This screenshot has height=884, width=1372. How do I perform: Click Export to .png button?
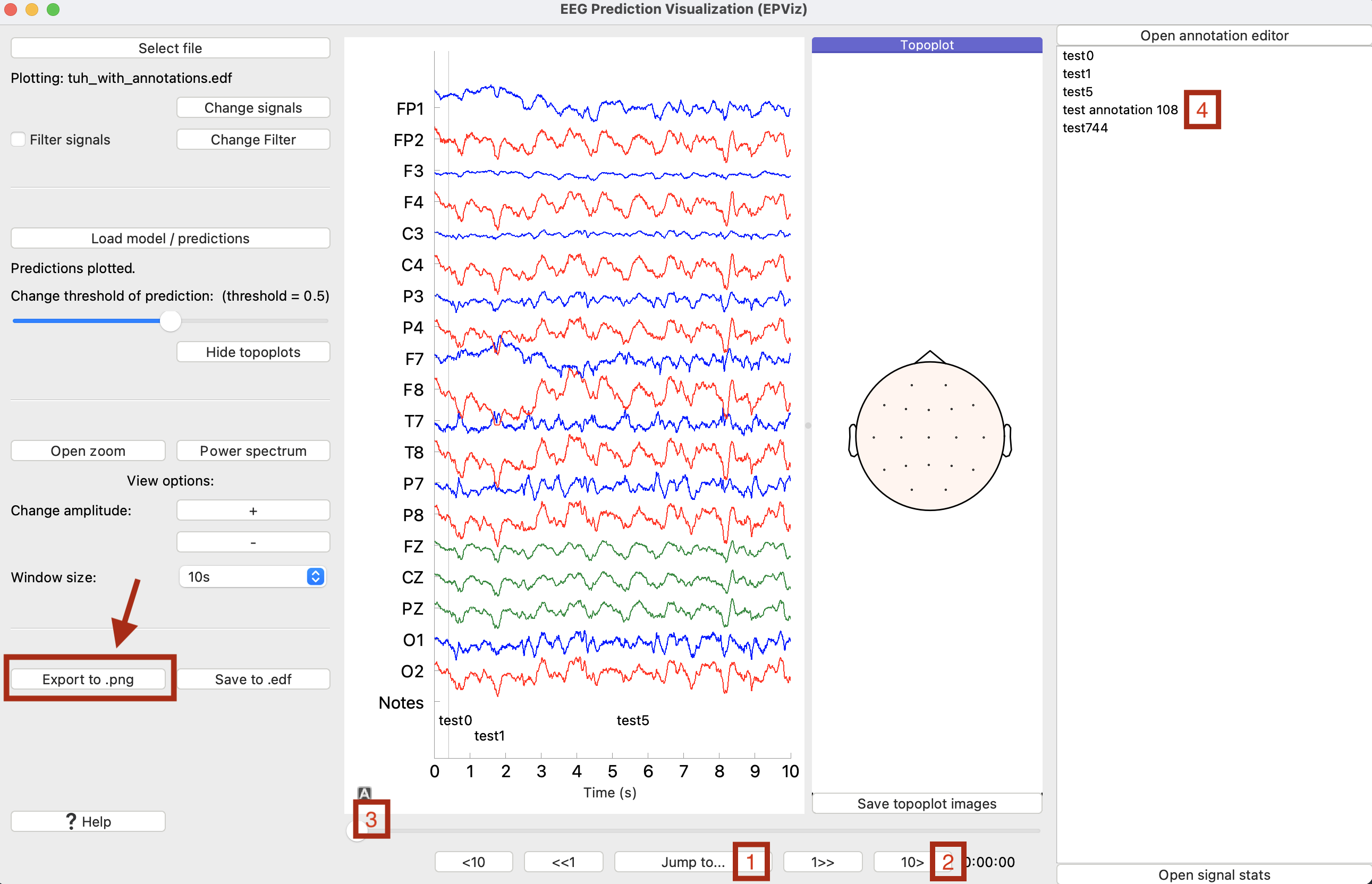(x=88, y=679)
